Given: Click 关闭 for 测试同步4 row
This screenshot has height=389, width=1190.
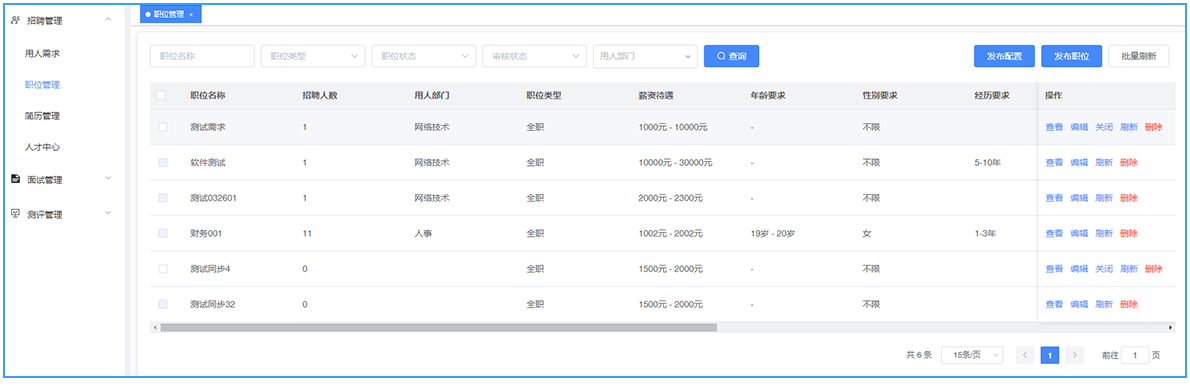Looking at the screenshot, I should point(1104,268).
